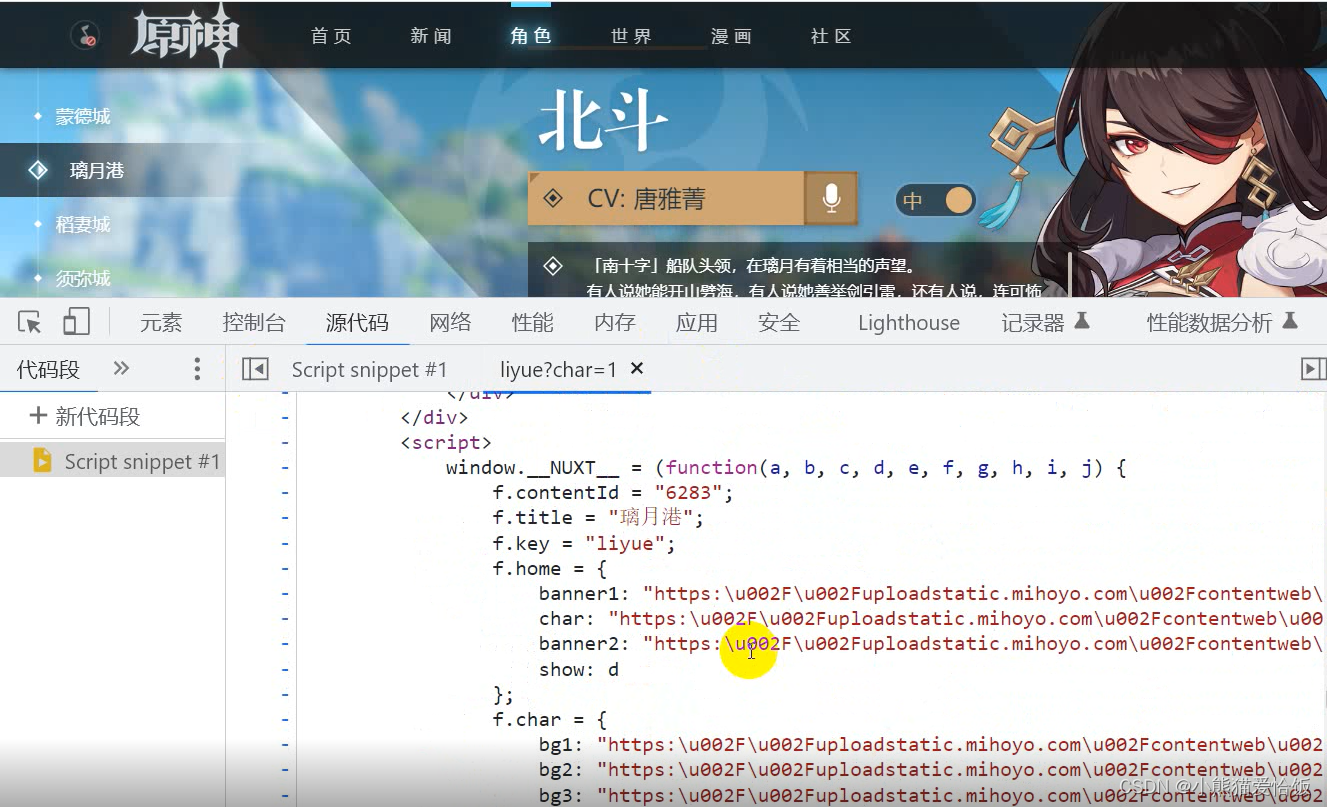
Task: Click the window.__NUXT__ code line
Action: (x=786, y=467)
